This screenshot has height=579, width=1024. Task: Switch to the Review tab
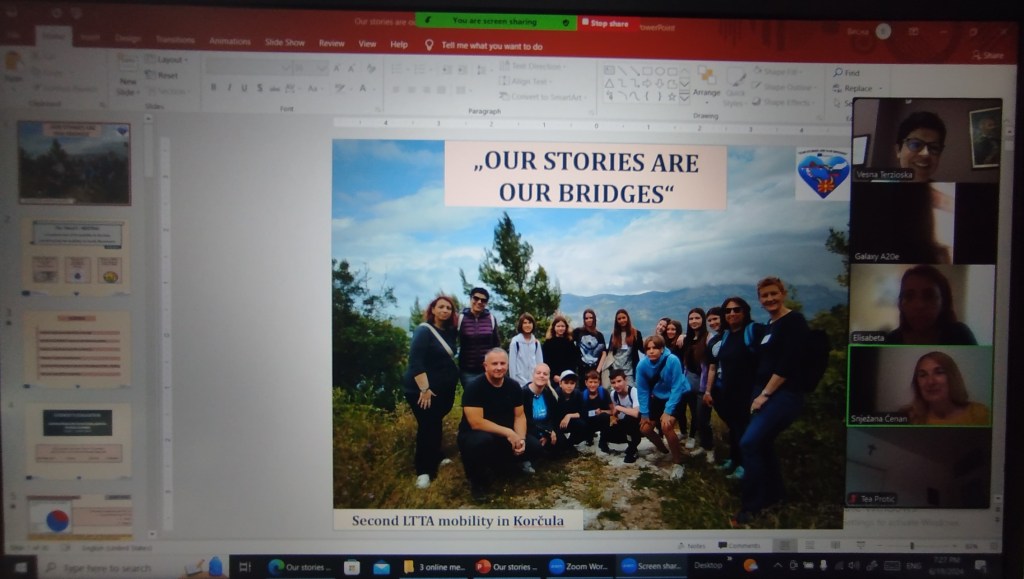pyautogui.click(x=331, y=44)
